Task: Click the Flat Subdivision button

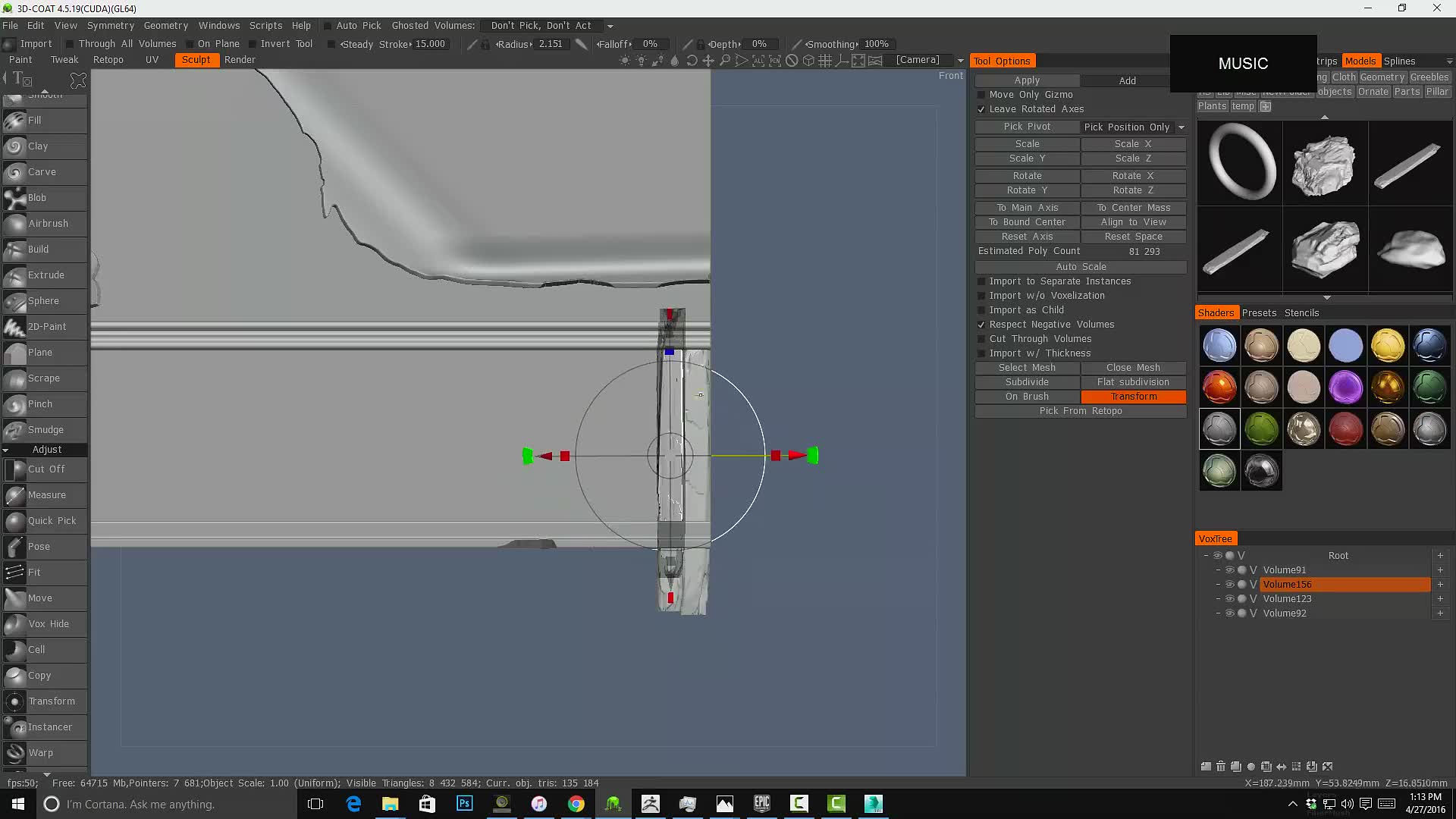Action: coord(1133,382)
